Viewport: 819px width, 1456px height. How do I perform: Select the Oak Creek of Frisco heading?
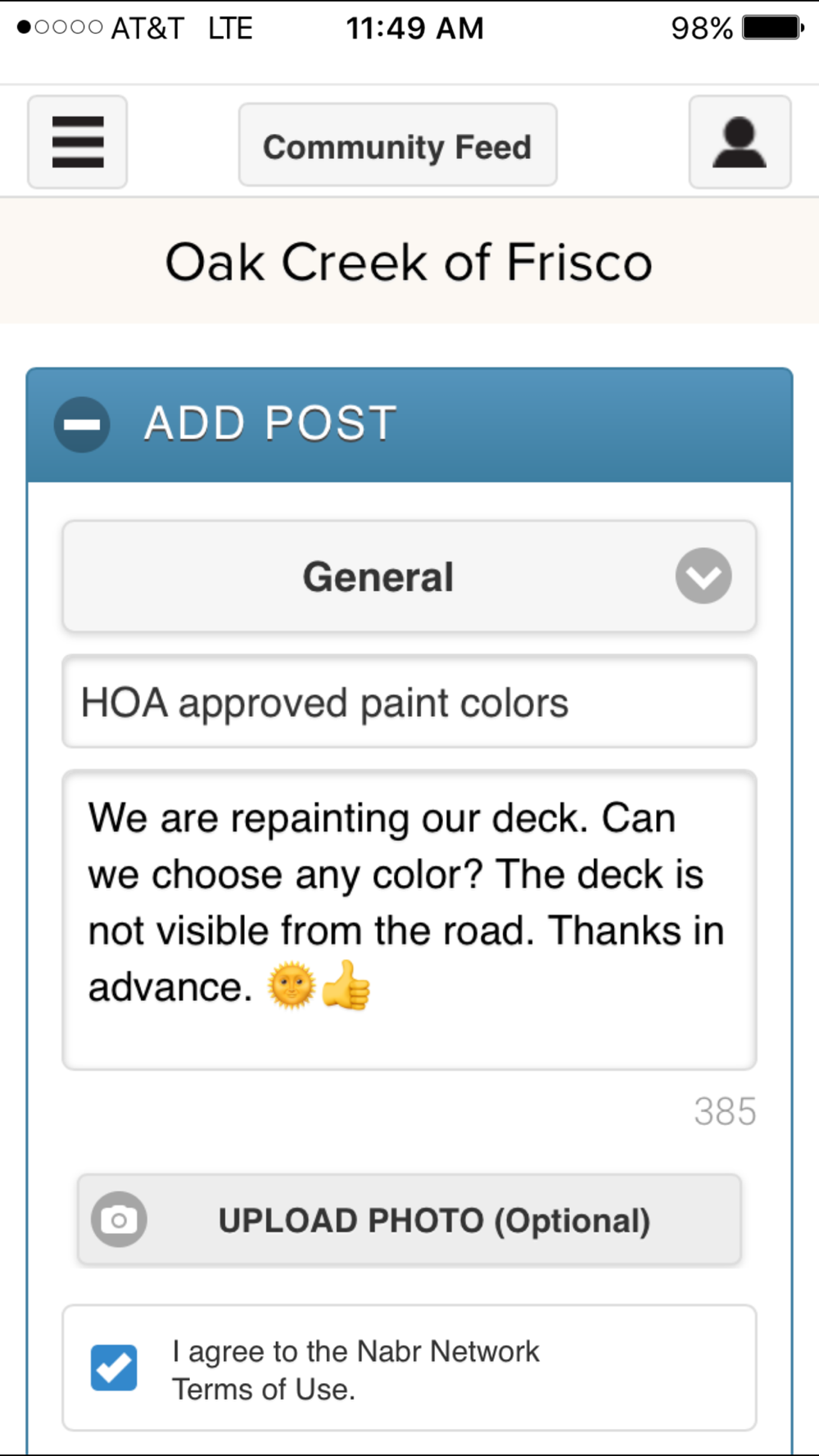pyautogui.click(x=409, y=262)
